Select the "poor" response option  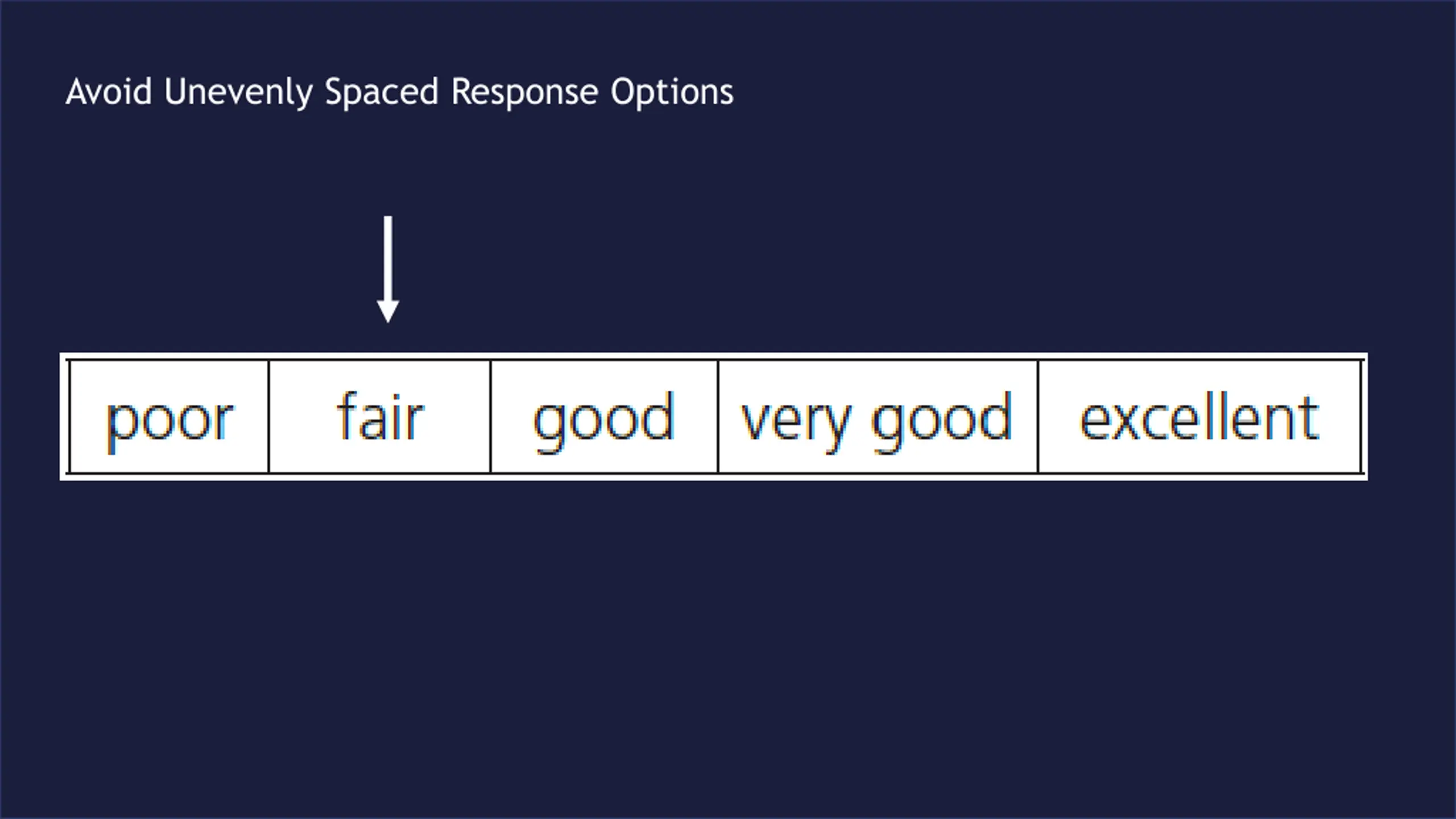(x=169, y=416)
